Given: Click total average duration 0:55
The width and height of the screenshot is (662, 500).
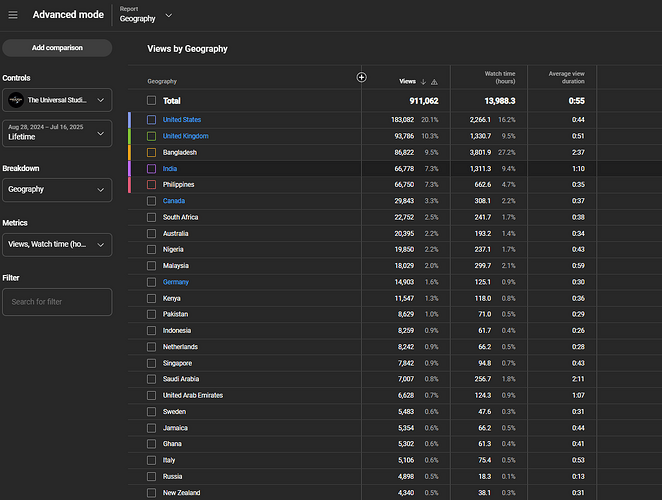Looking at the screenshot, I should pyautogui.click(x=577, y=101).
